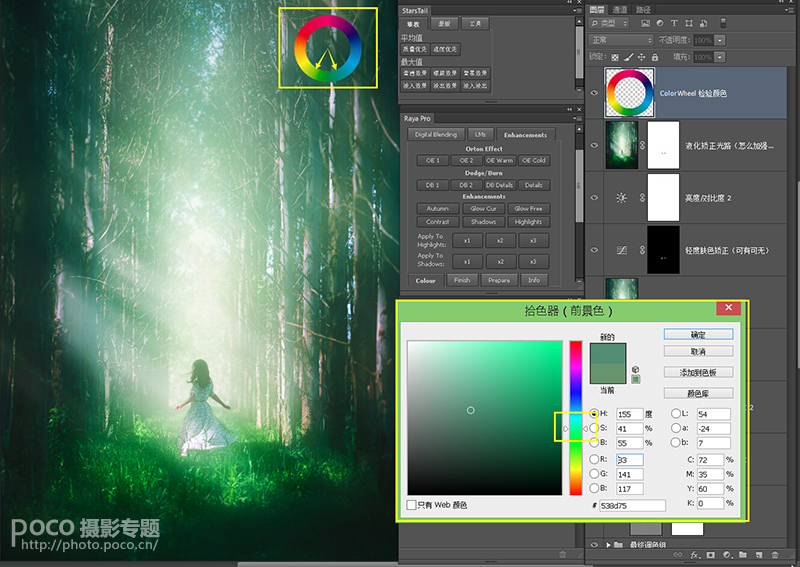Open the opacity 100% dropdown arrow
This screenshot has width=800, height=567.
[719, 40]
